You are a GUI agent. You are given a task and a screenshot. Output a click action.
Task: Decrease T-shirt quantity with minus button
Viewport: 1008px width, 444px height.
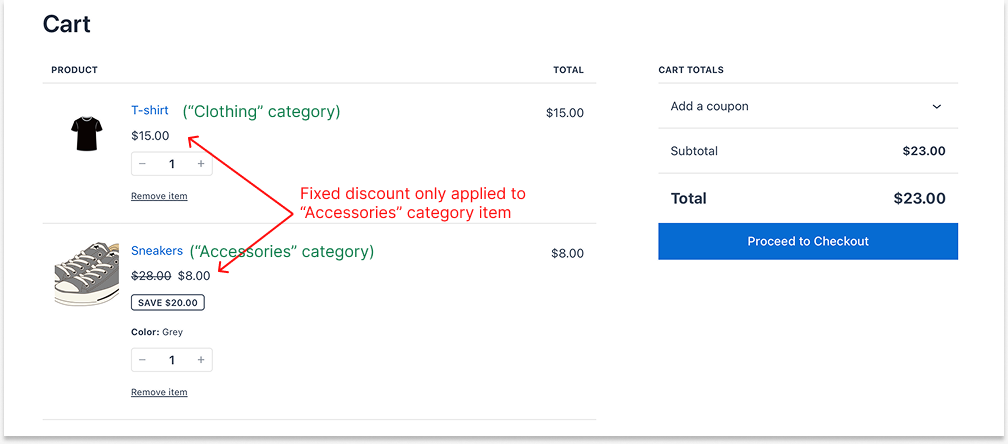click(142, 164)
